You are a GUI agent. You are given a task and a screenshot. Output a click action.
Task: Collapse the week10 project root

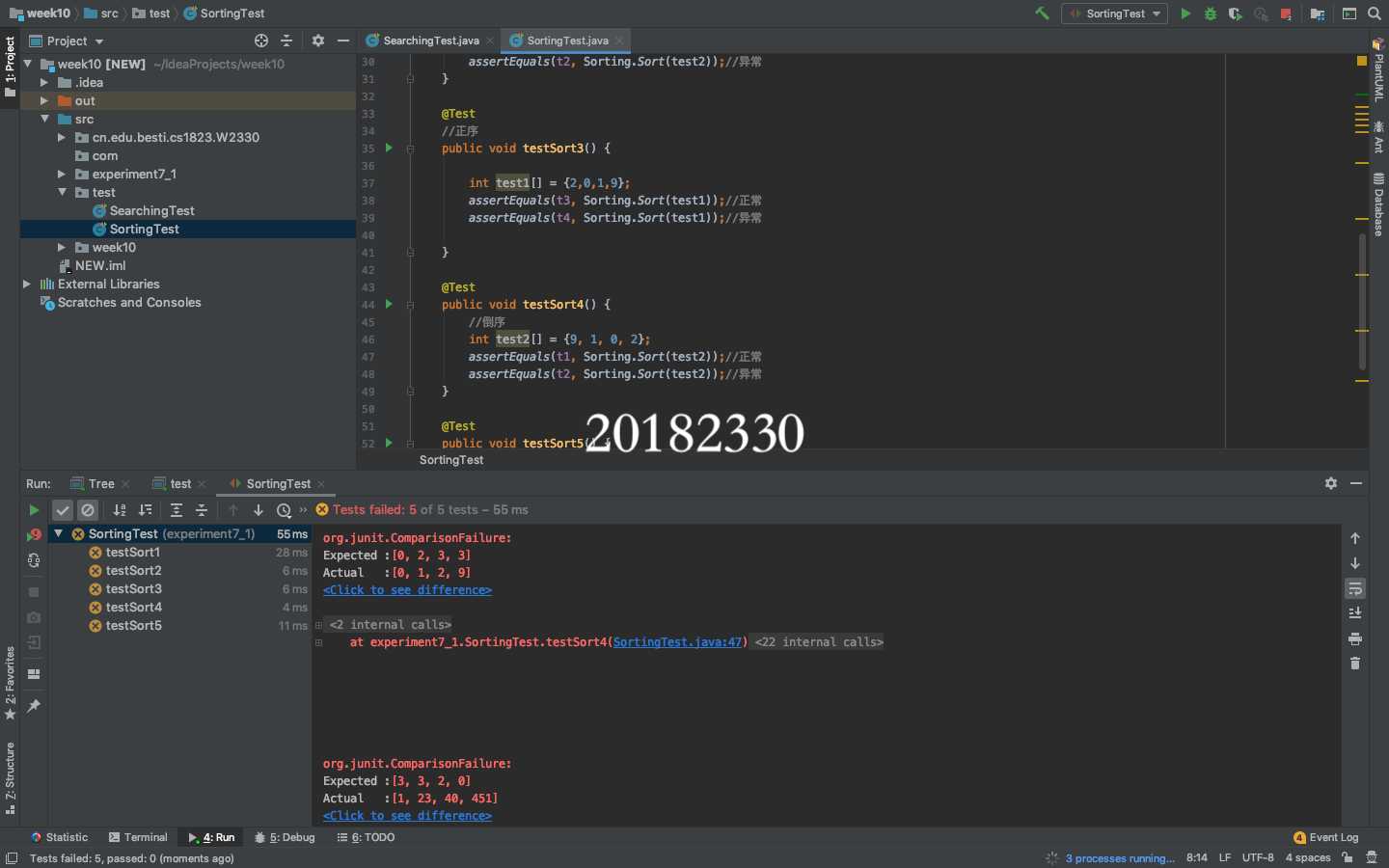(x=28, y=64)
